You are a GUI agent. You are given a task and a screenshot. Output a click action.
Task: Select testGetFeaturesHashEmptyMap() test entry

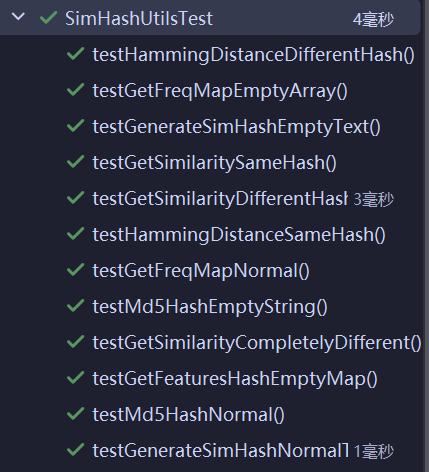tap(235, 379)
